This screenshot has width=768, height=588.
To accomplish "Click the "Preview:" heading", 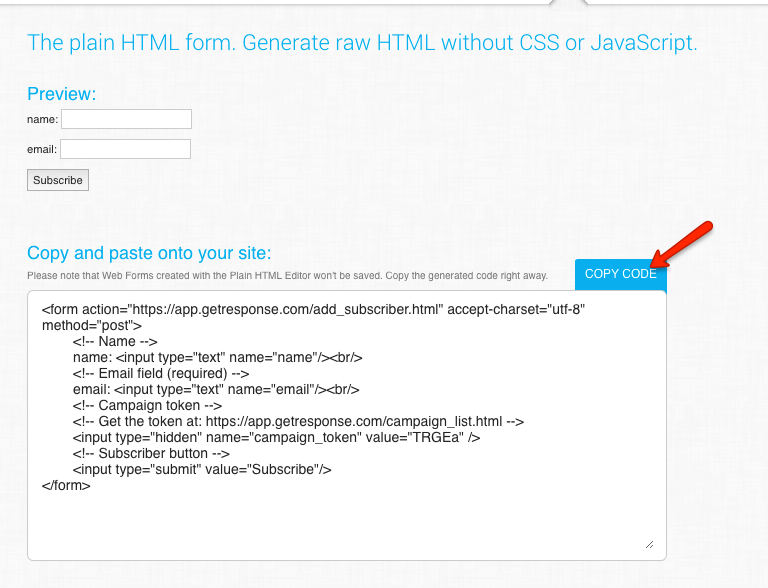I will pos(61,94).
